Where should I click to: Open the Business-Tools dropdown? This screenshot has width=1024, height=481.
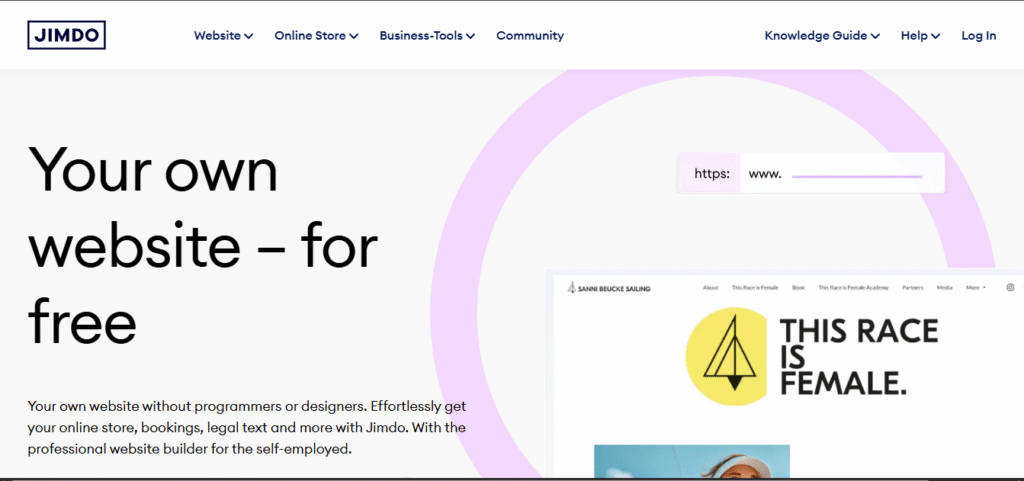tap(427, 36)
